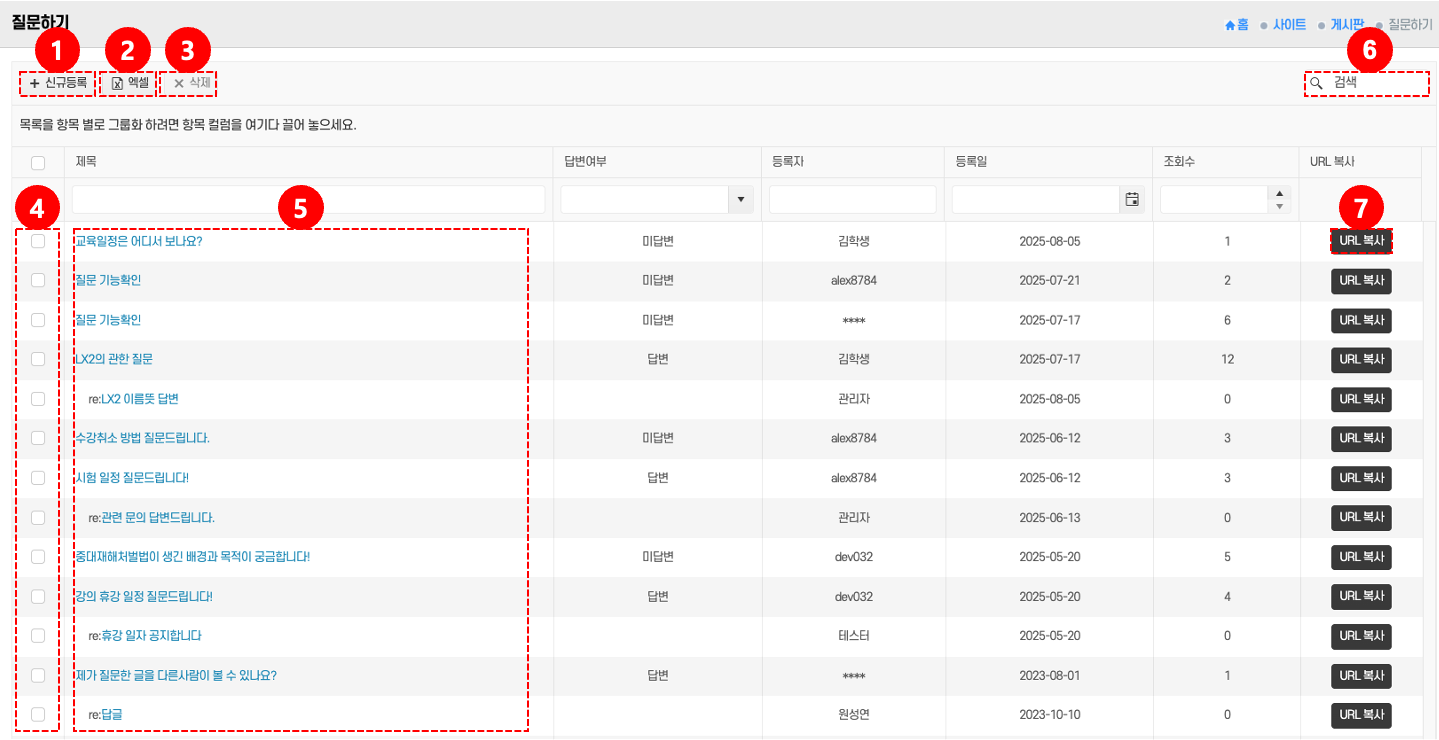Open the 답변여부 filter dropdown

click(x=740, y=200)
